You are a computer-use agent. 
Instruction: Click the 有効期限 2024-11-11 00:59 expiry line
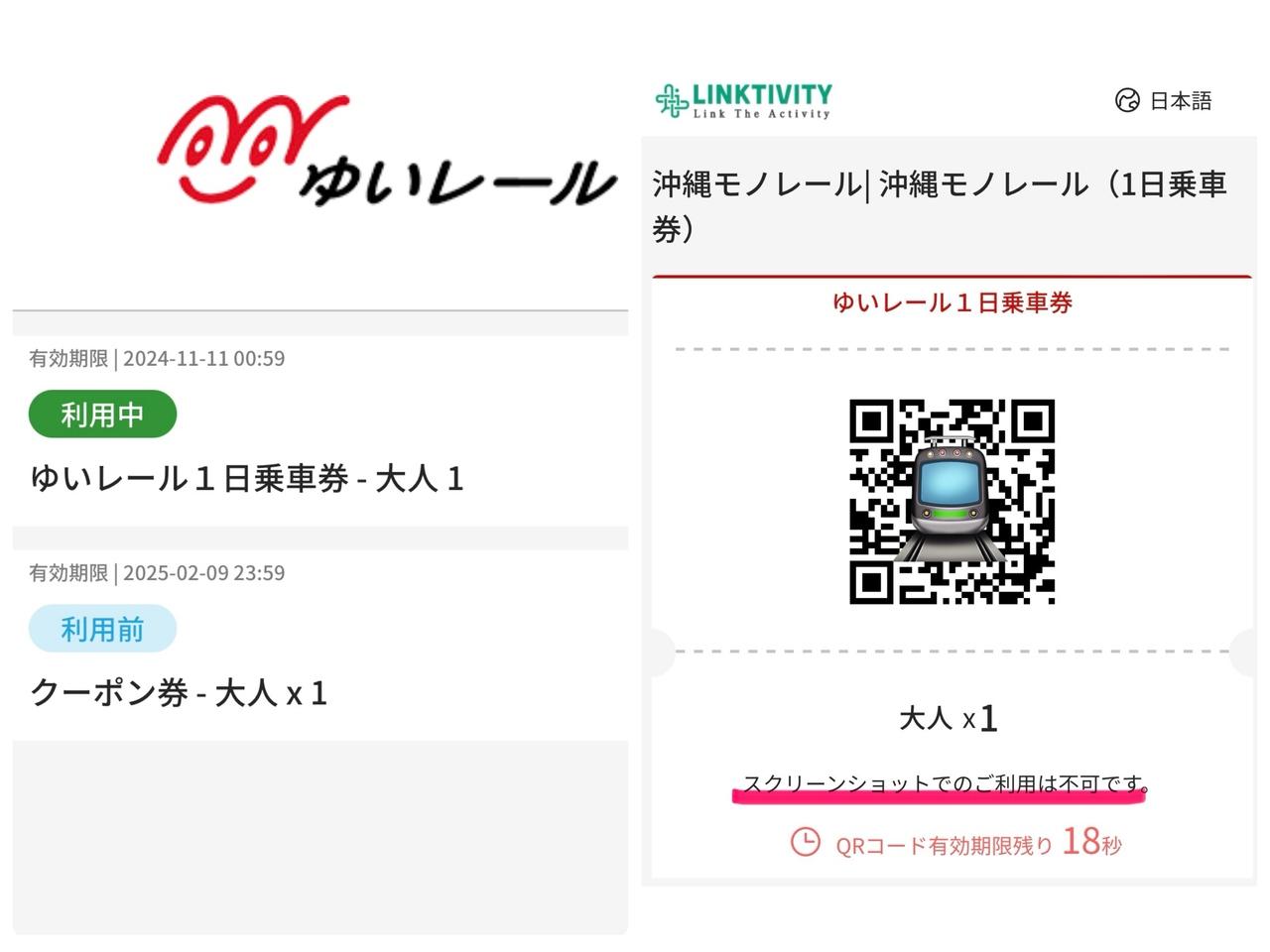(x=157, y=359)
